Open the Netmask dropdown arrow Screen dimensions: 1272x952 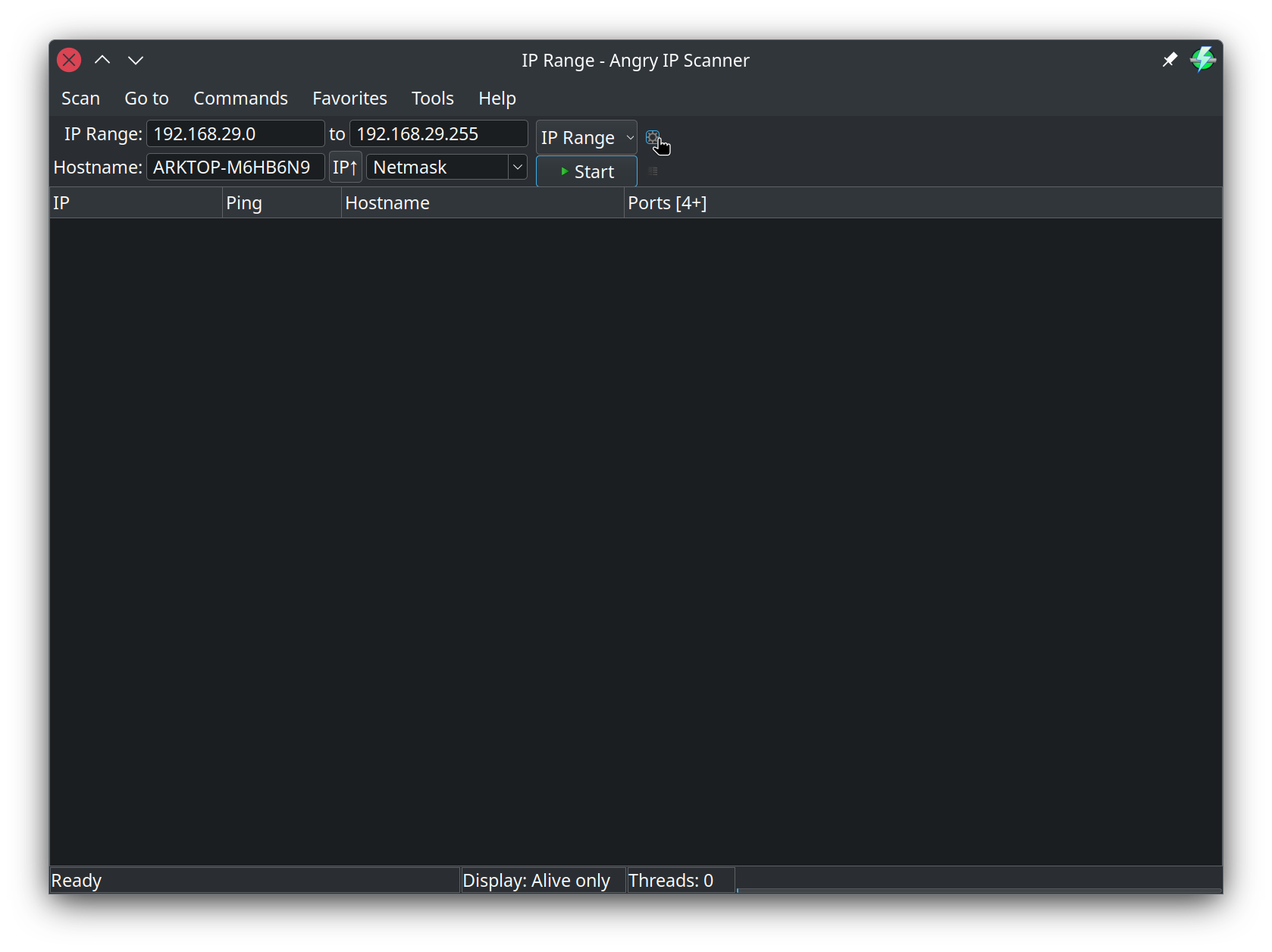518,168
